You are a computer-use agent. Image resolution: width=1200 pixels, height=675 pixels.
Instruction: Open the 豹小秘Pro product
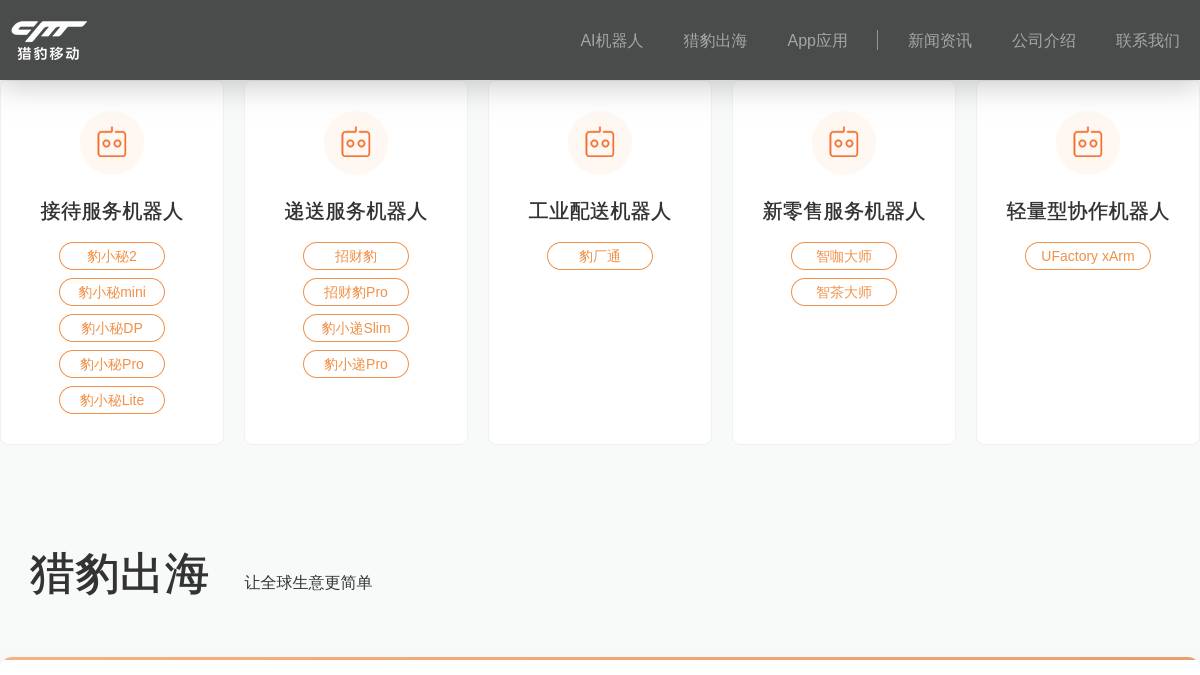coord(112,364)
